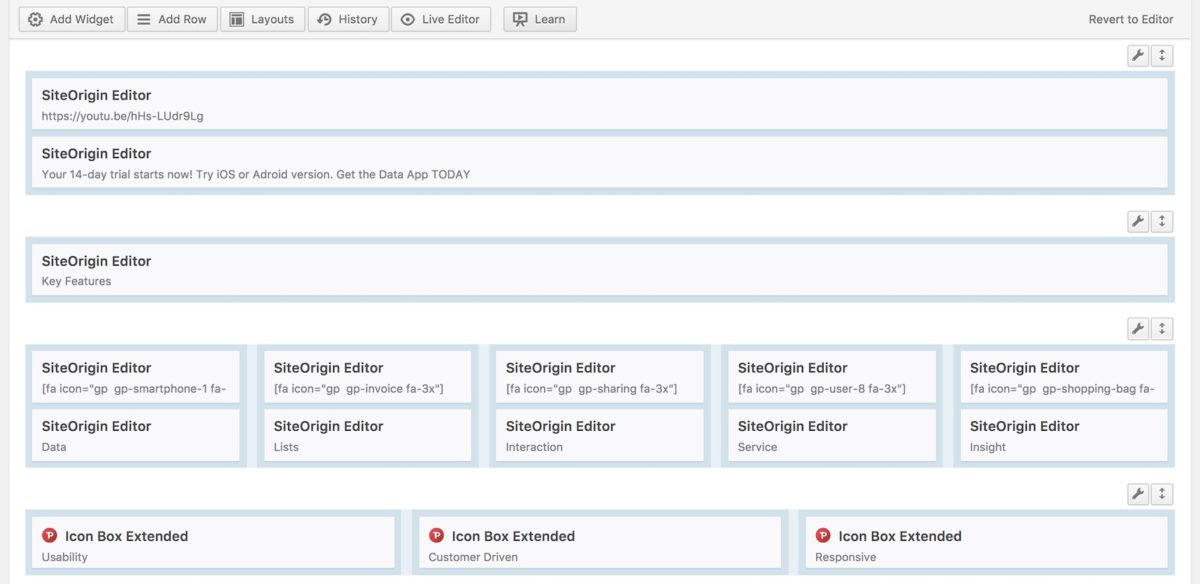Open settings wrench above the Icon Box row
Viewport: 1200px width, 584px height.
pyautogui.click(x=1137, y=493)
